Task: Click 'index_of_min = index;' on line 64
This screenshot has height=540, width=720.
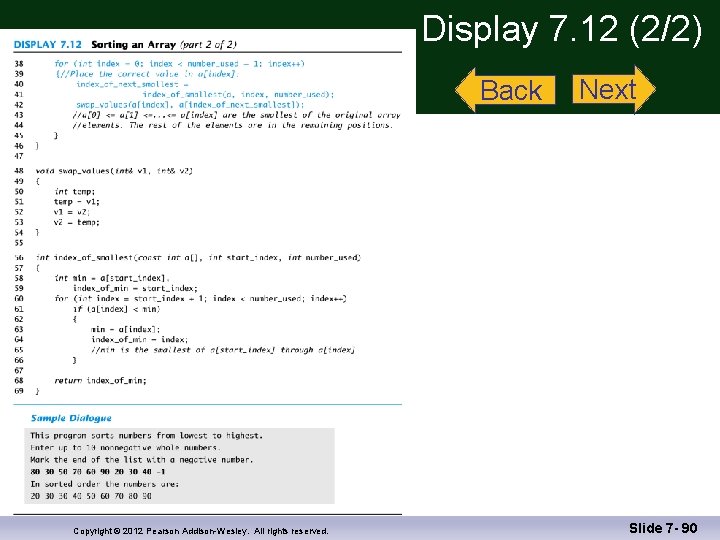Action: click(x=140, y=339)
